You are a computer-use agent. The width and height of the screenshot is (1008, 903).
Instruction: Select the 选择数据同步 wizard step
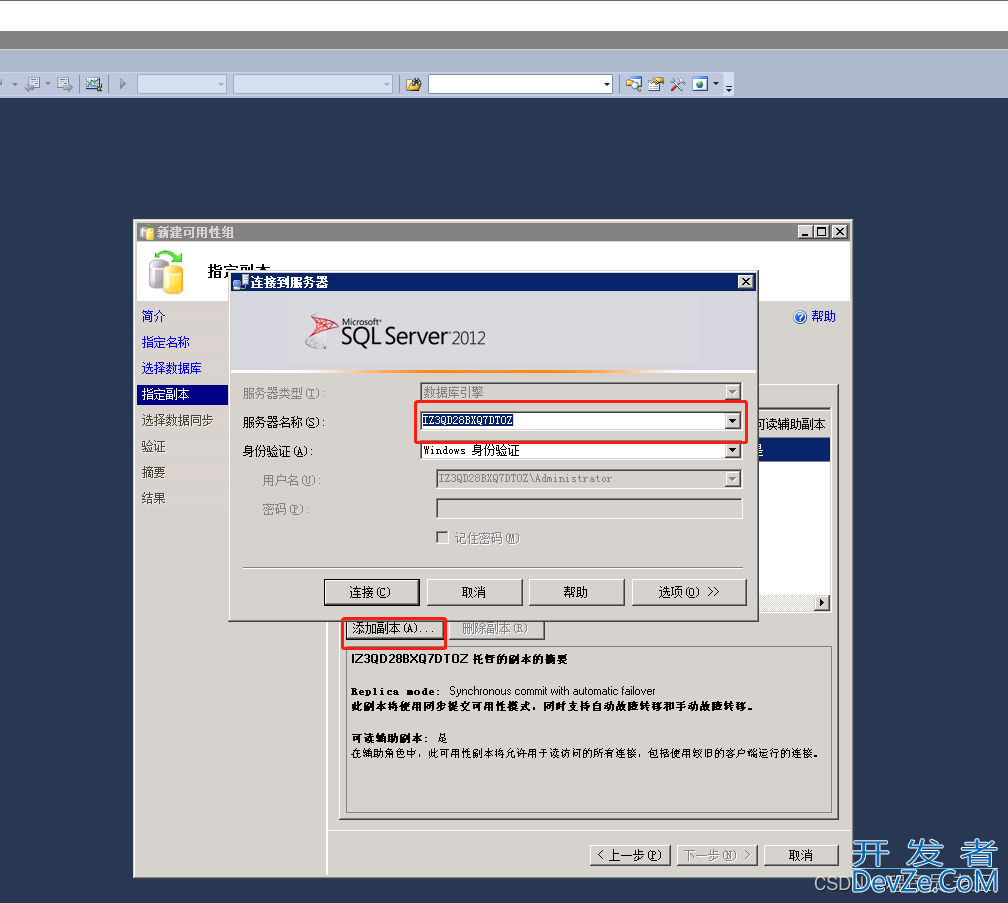(x=177, y=420)
